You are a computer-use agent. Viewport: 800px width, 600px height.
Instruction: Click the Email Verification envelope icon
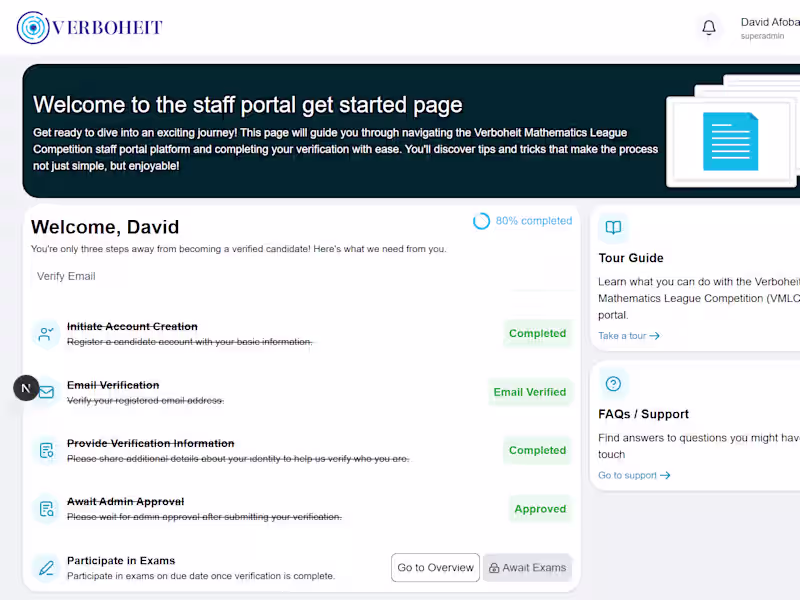46,391
